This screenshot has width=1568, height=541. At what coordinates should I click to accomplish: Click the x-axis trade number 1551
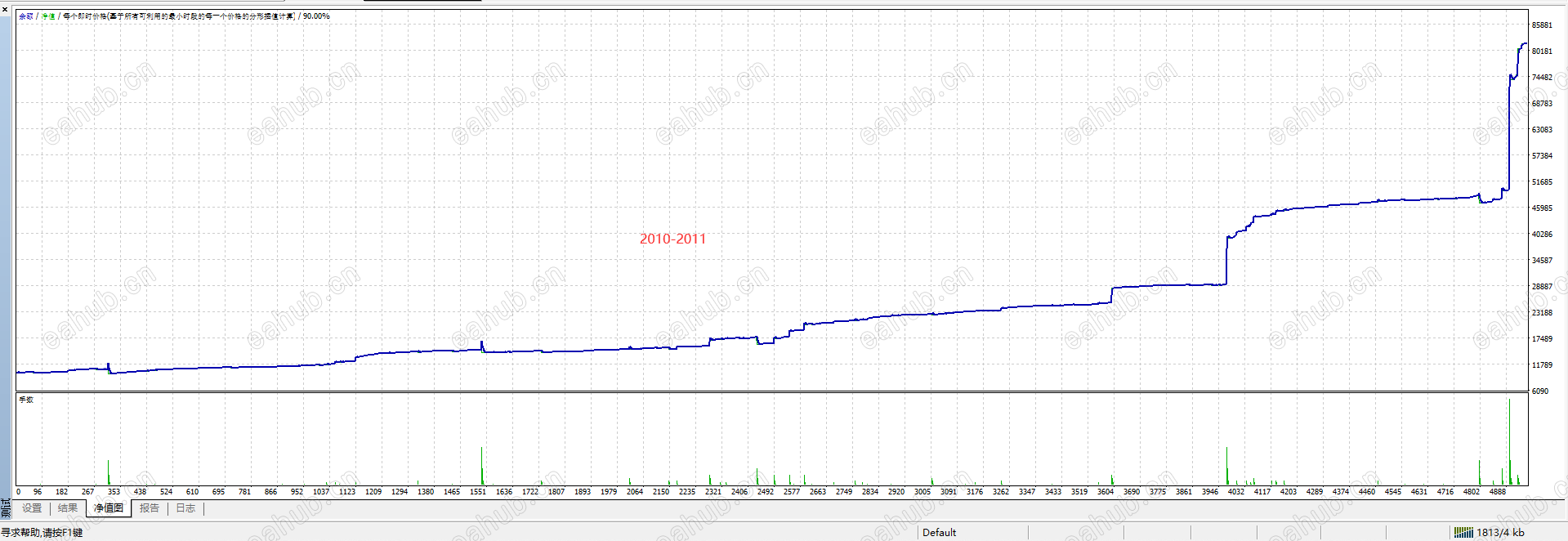pyautogui.click(x=478, y=492)
